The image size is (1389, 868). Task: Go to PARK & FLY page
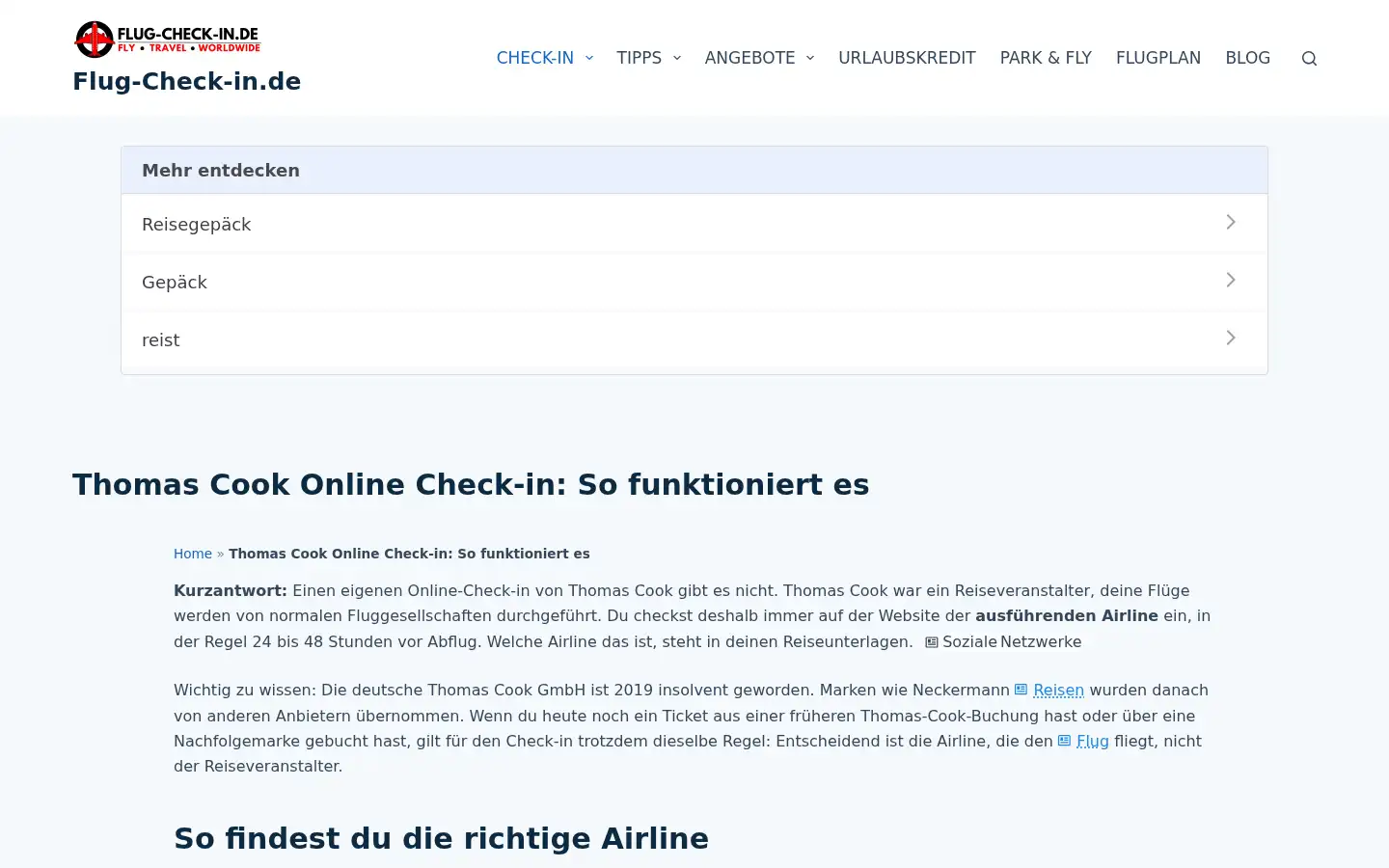click(1046, 58)
